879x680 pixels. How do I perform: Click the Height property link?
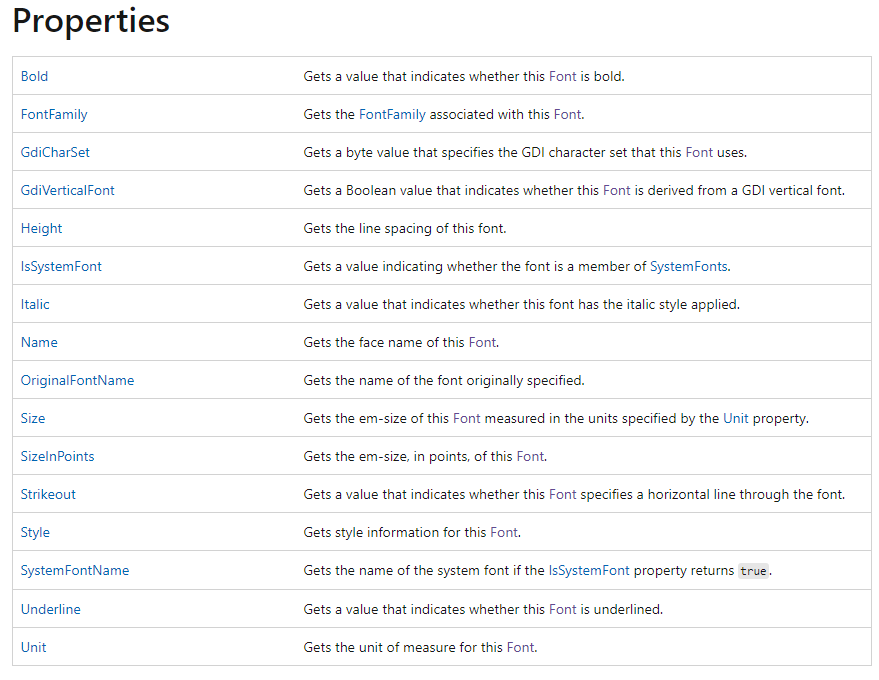(x=41, y=228)
